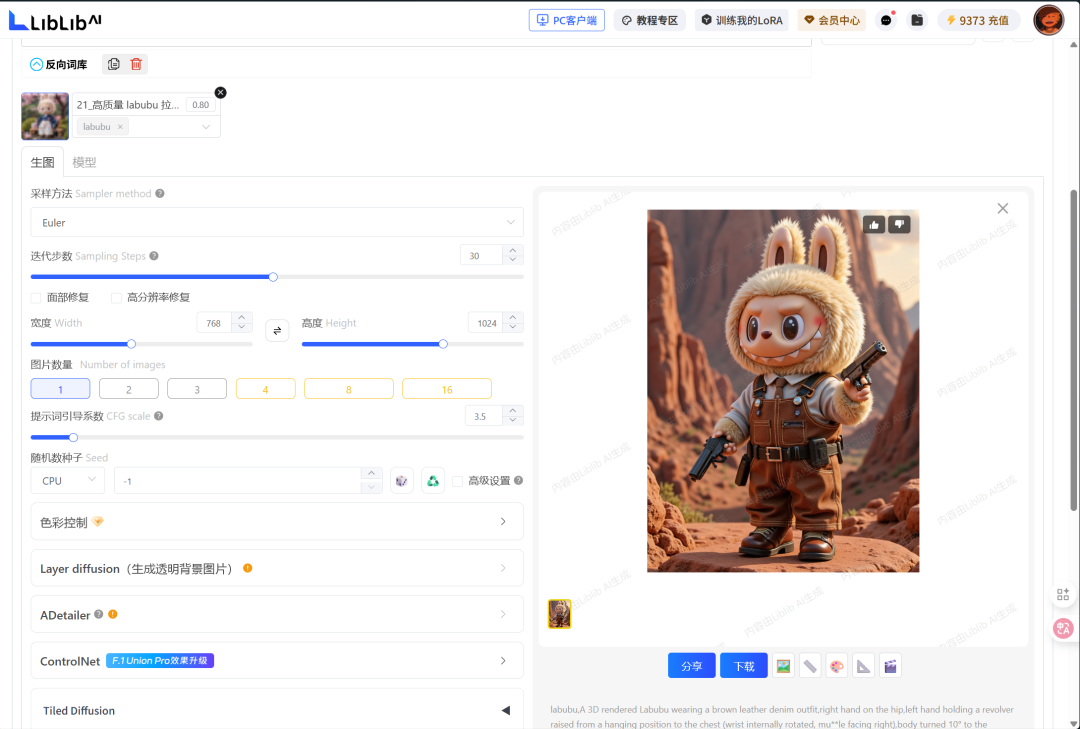Open 训练我的LoRA in the header
The image size is (1080, 729).
pyautogui.click(x=742, y=20)
